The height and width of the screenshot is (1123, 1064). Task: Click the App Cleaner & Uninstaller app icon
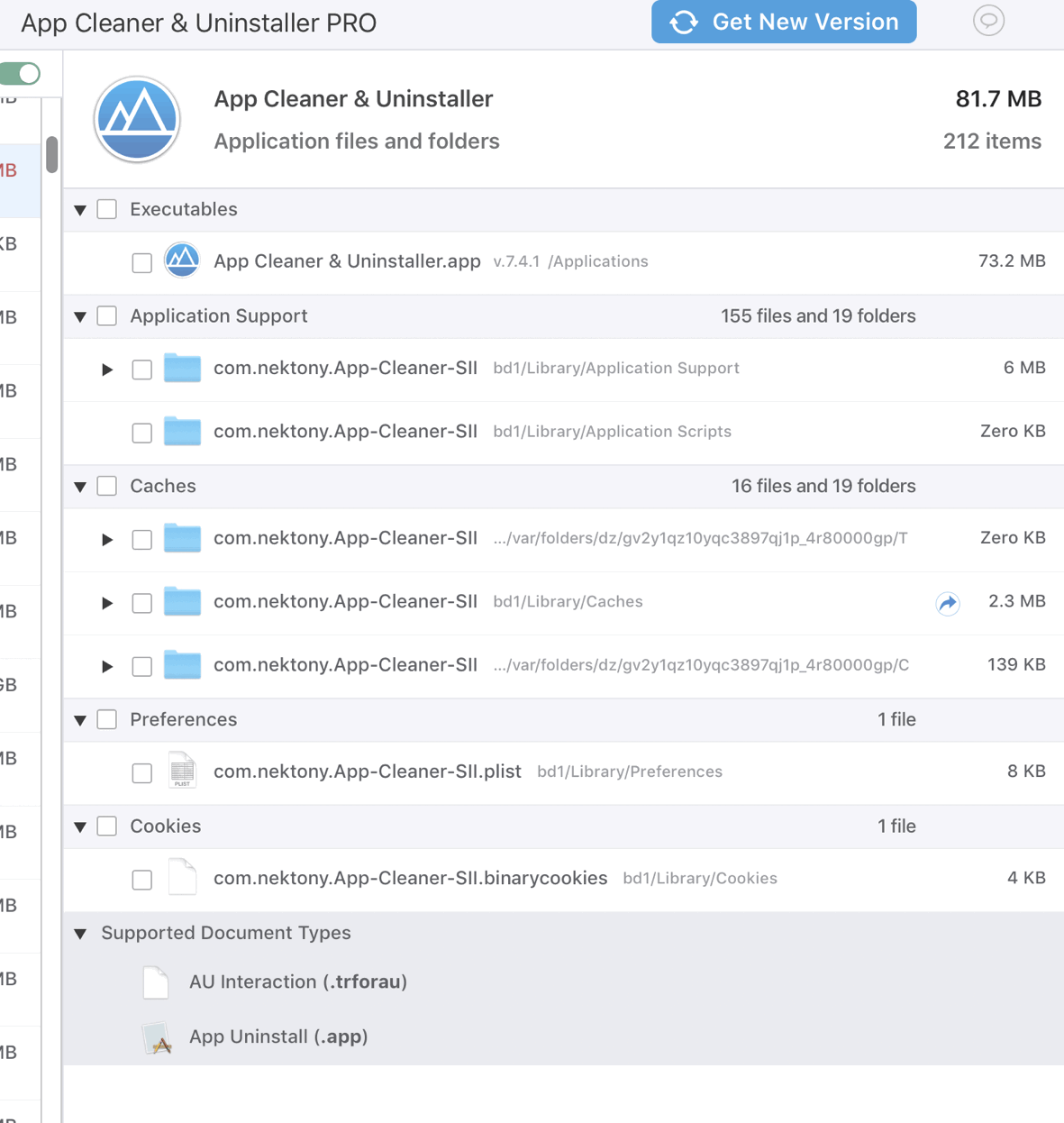tap(137, 119)
